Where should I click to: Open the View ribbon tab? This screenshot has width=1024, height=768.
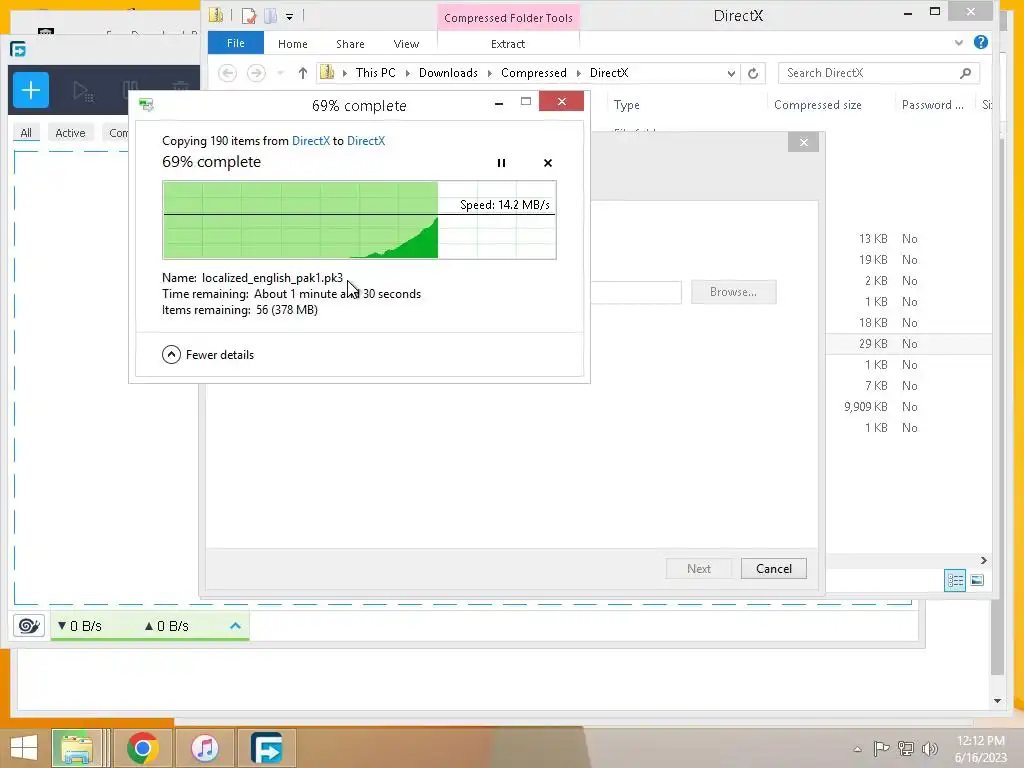[406, 44]
